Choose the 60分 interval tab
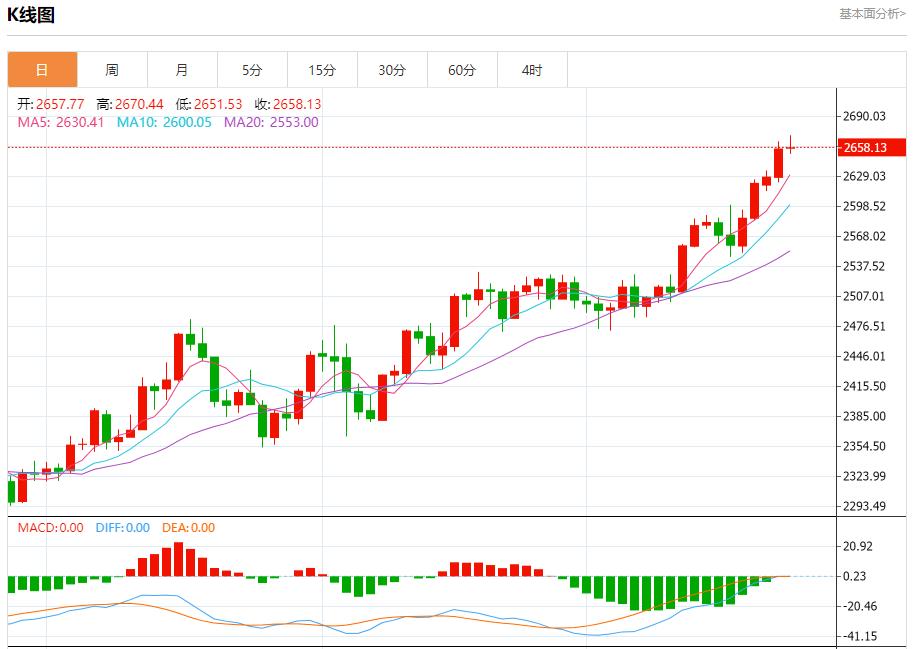The height and width of the screenshot is (649, 914). point(462,70)
